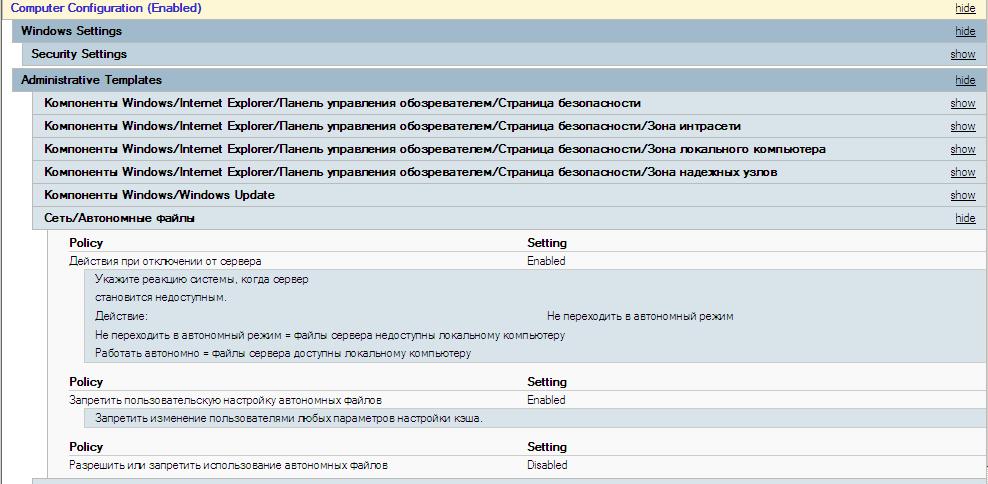
Task: Click hide link for Computer Configuration section
Action: pyautogui.click(x=964, y=8)
